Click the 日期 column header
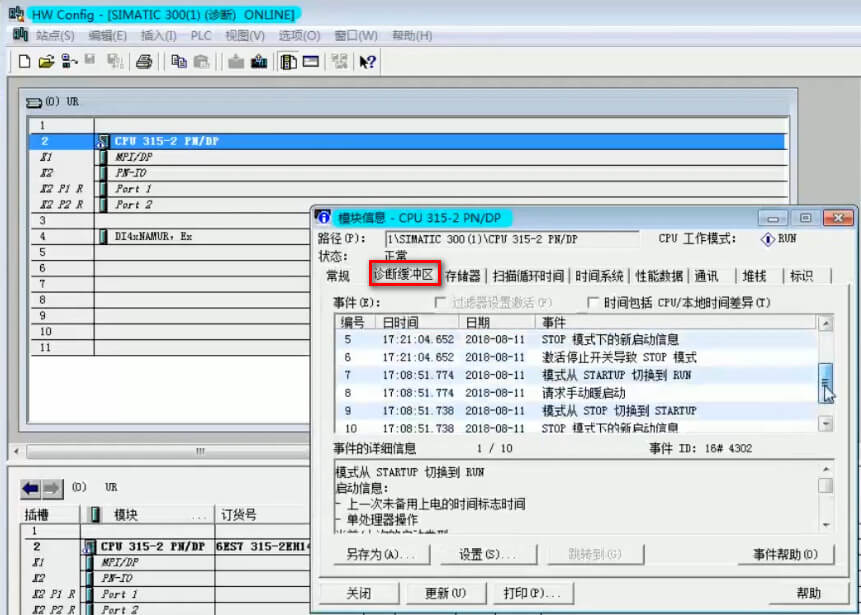The image size is (861, 615). [497, 322]
